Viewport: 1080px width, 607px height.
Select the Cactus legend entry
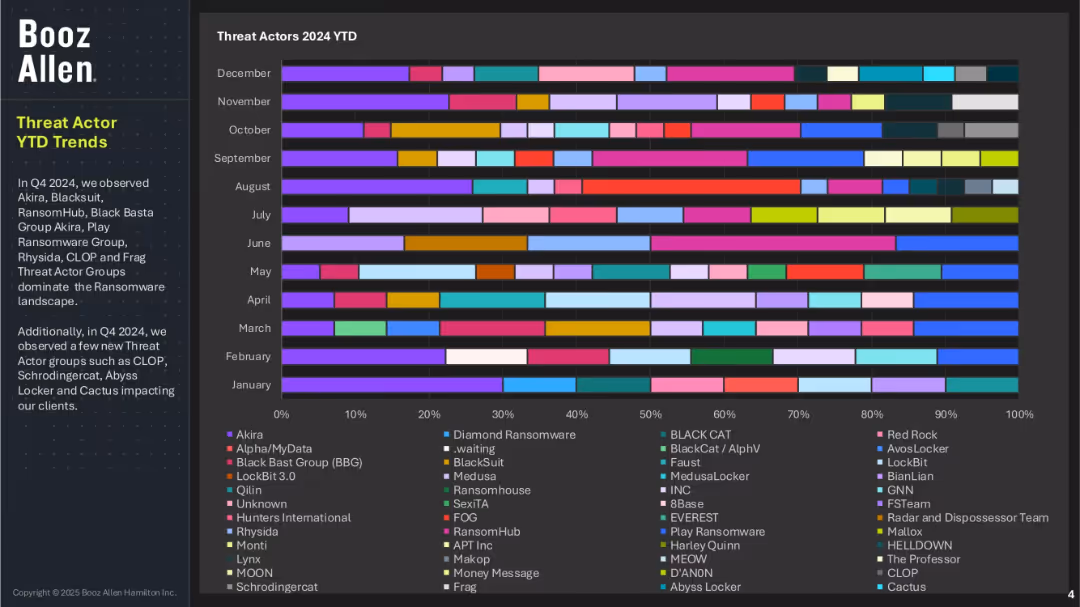coord(902,587)
